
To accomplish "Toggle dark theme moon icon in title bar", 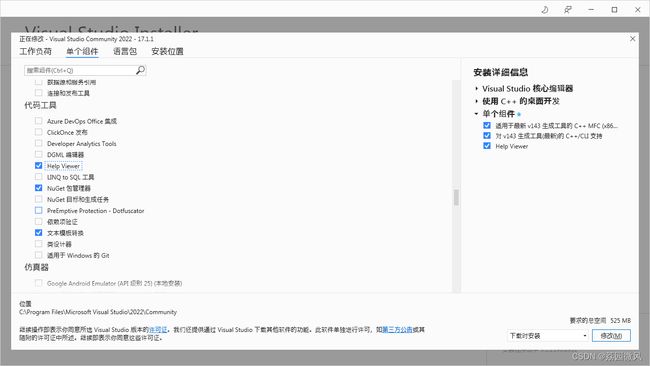I will click(x=545, y=10).
